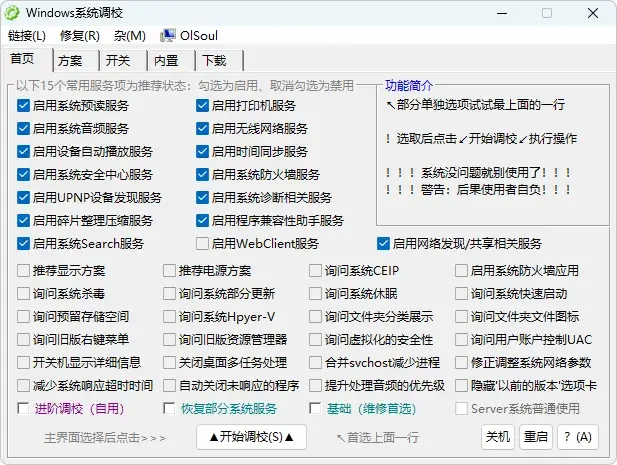Click the ？(A) help button

578,437
